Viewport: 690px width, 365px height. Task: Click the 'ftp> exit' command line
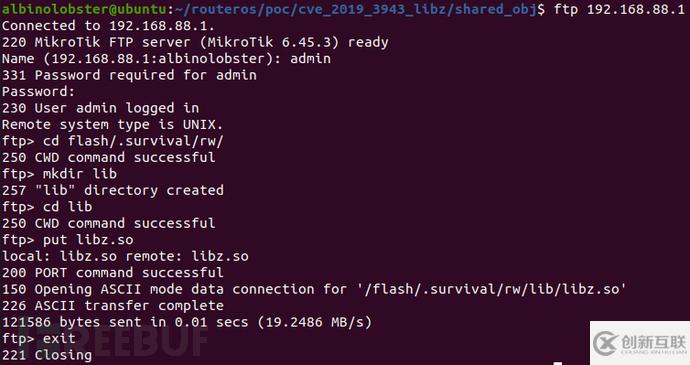[x=39, y=339]
